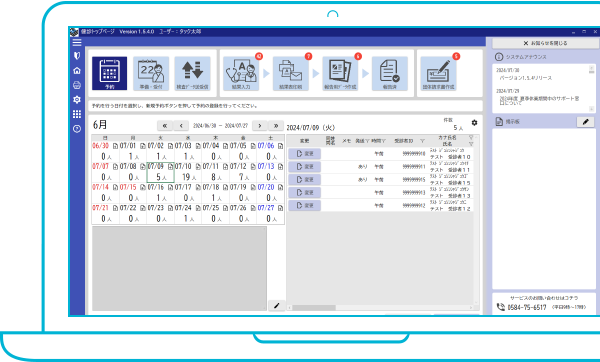Screen dimensions: 600x362
Task: Go to previous week with single left arrow
Action: click(x=181, y=126)
